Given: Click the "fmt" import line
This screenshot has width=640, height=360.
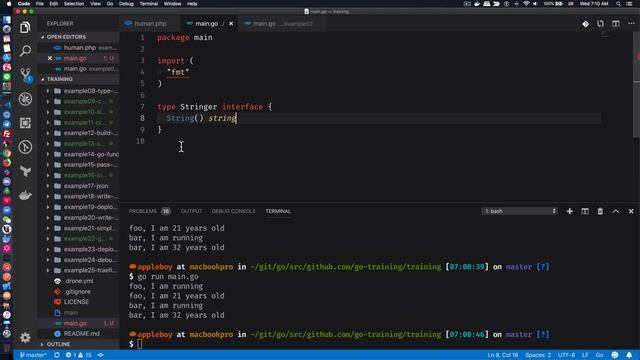Looking at the screenshot, I should [178, 72].
